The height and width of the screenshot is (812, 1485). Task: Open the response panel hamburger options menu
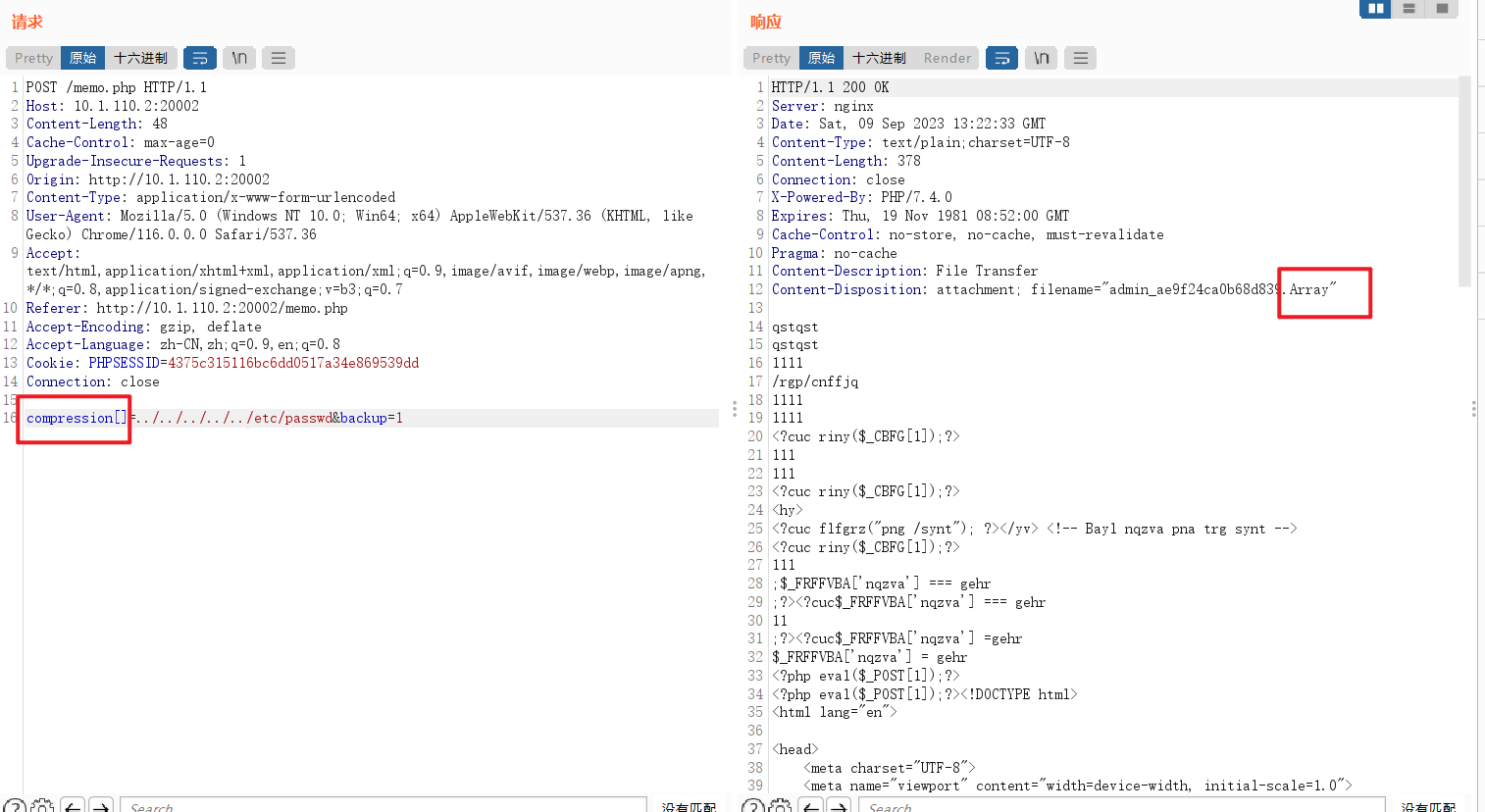point(1081,58)
